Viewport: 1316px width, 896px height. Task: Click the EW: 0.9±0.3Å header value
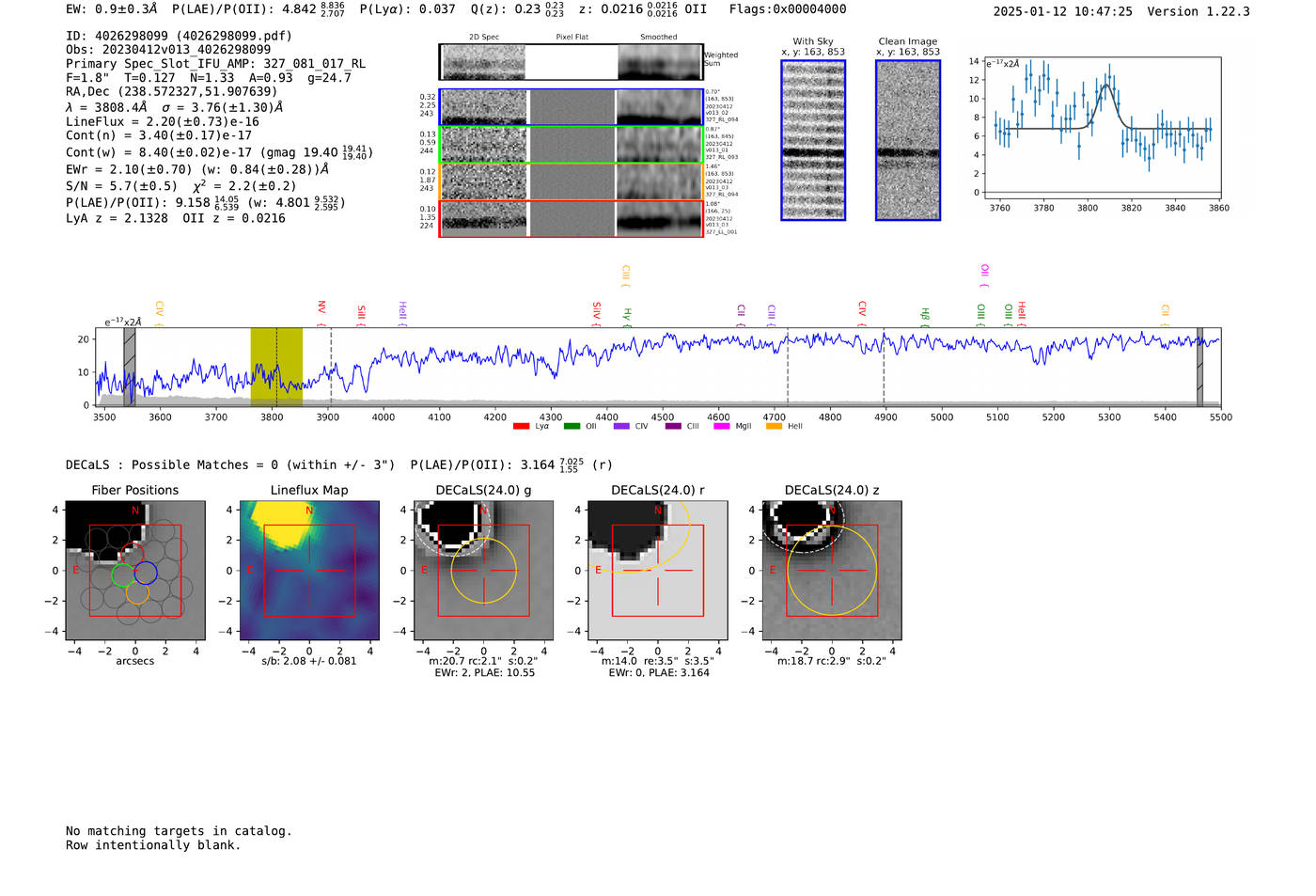[x=112, y=9]
